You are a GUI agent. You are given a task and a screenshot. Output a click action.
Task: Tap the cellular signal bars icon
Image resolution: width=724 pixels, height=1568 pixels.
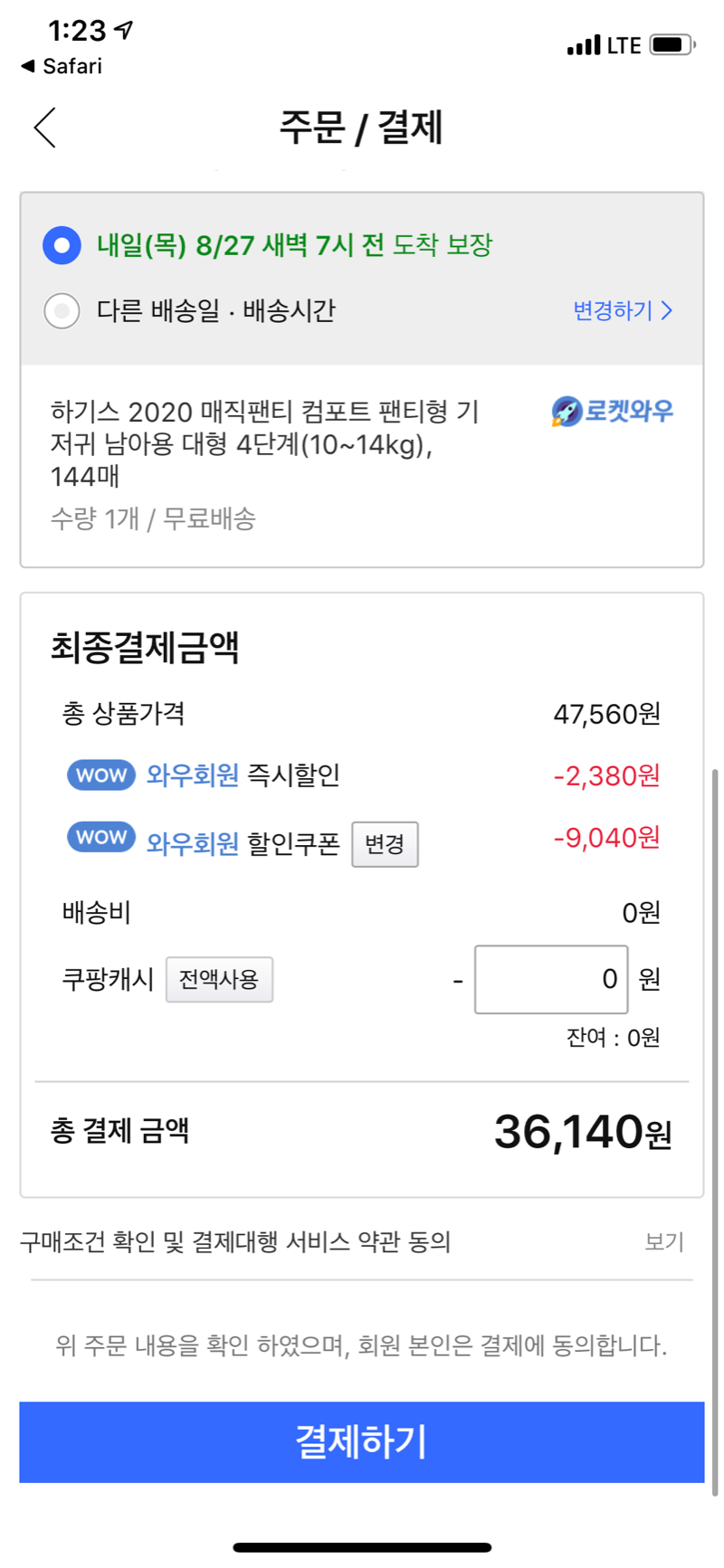coord(584,45)
